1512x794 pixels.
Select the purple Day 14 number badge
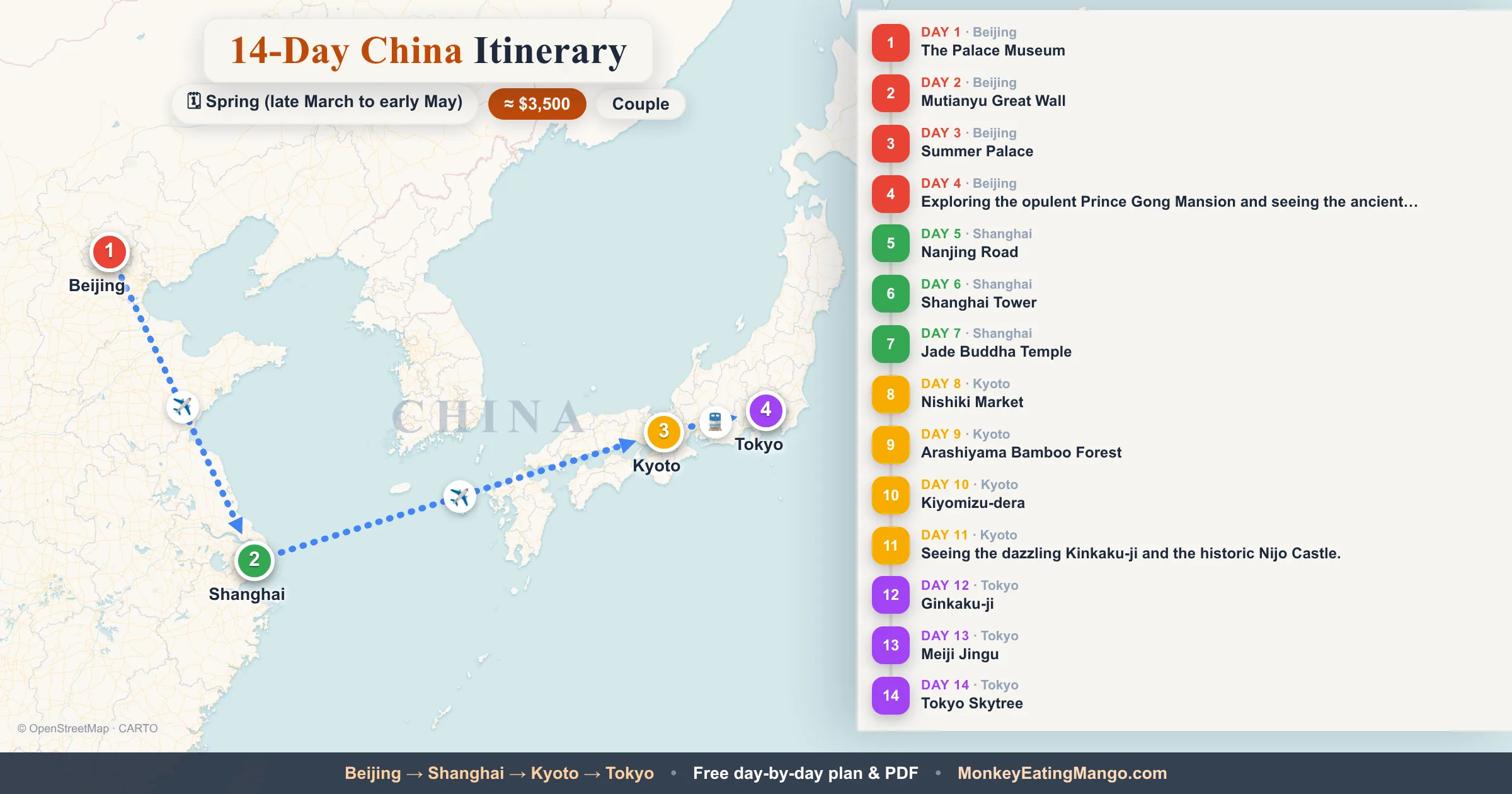(x=890, y=696)
